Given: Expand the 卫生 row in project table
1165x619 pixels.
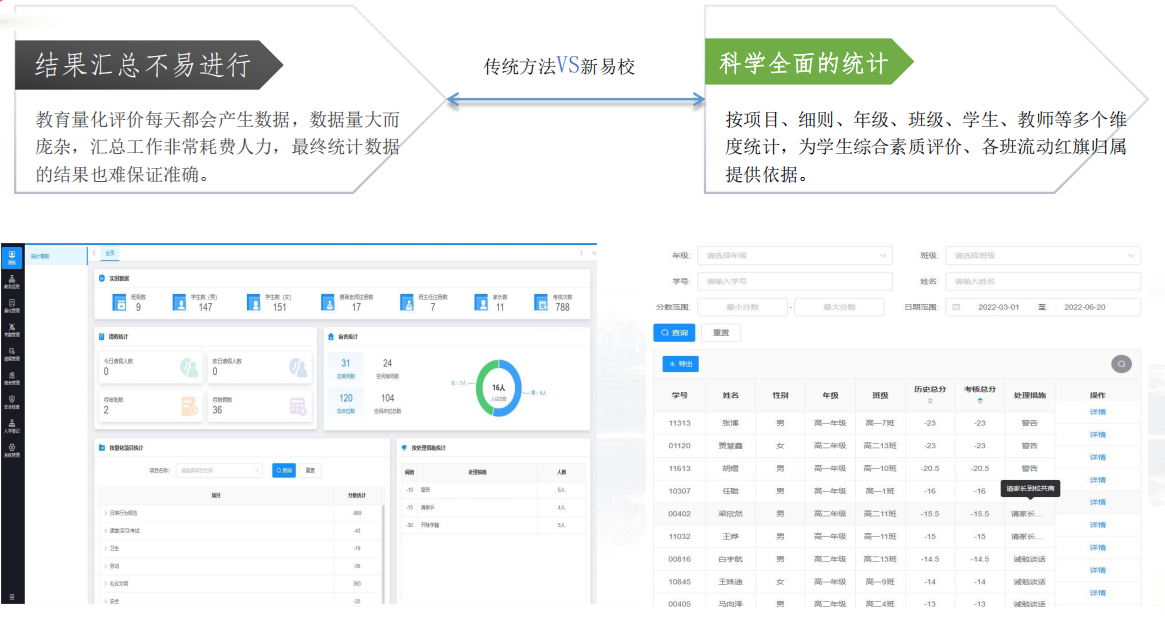Looking at the screenshot, I should 105,548.
